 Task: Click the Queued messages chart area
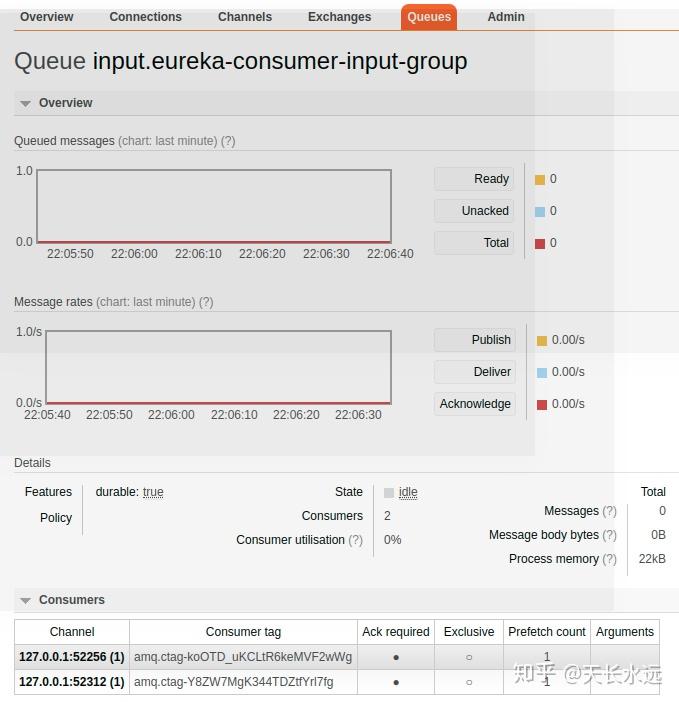[x=214, y=206]
